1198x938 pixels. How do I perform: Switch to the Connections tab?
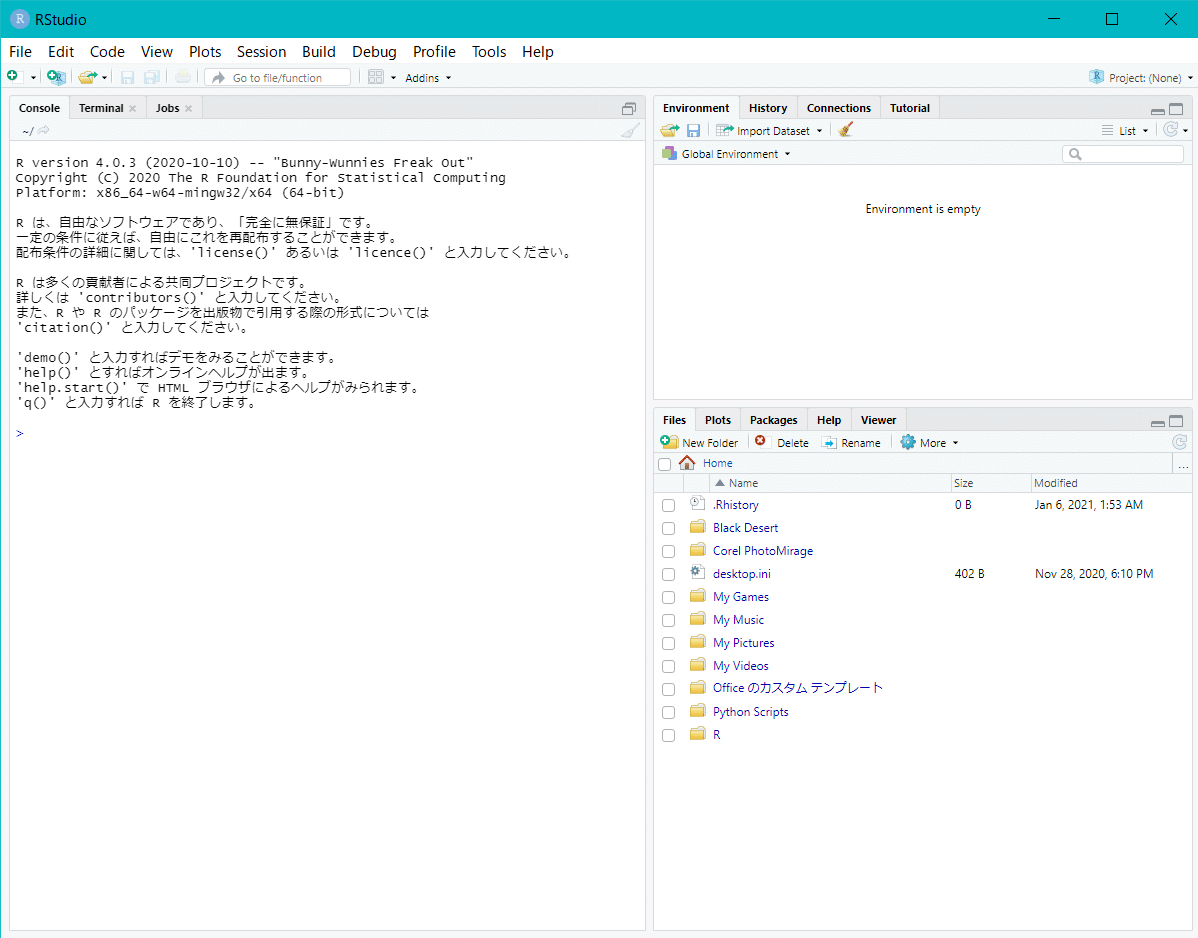click(x=838, y=108)
